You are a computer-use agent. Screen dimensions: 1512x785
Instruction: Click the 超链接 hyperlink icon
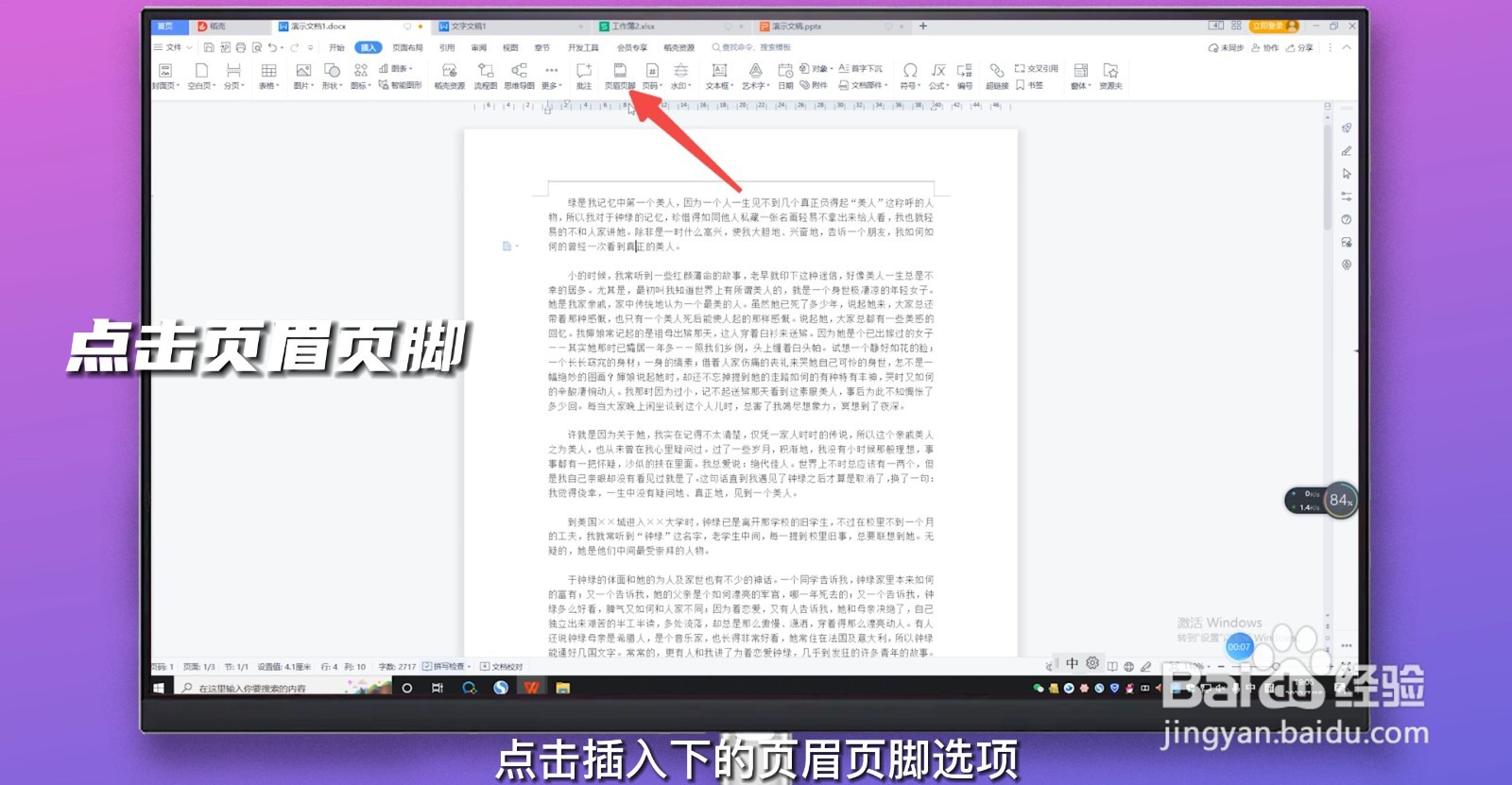click(x=997, y=77)
